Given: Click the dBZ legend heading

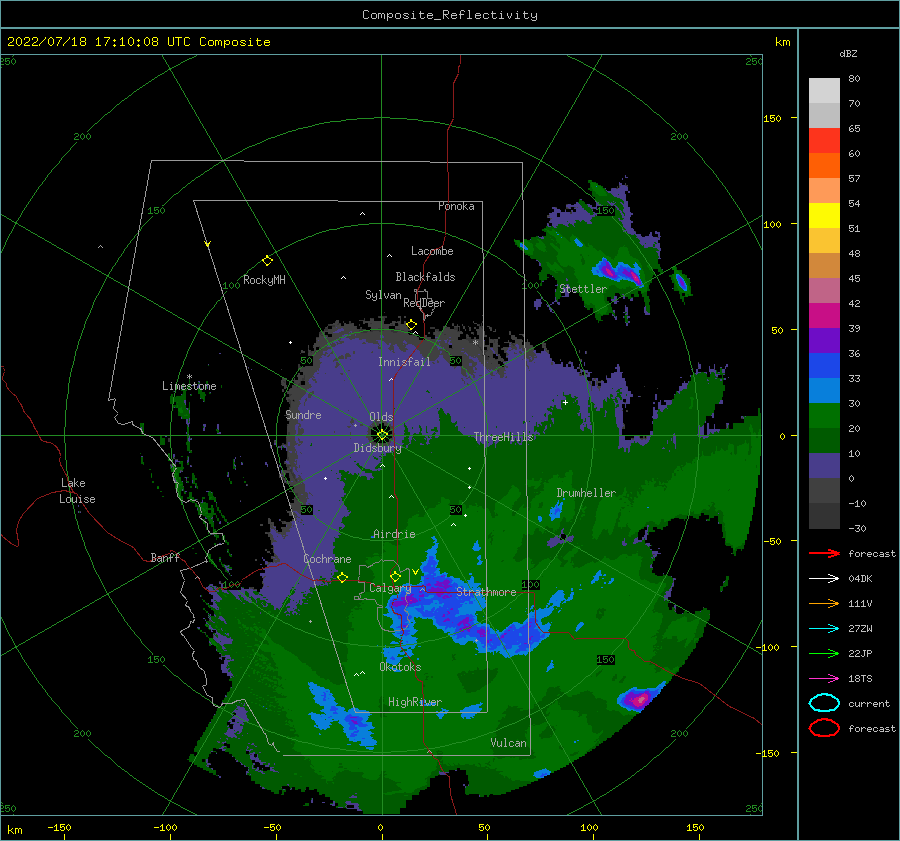Looking at the screenshot, I should pyautogui.click(x=848, y=53).
